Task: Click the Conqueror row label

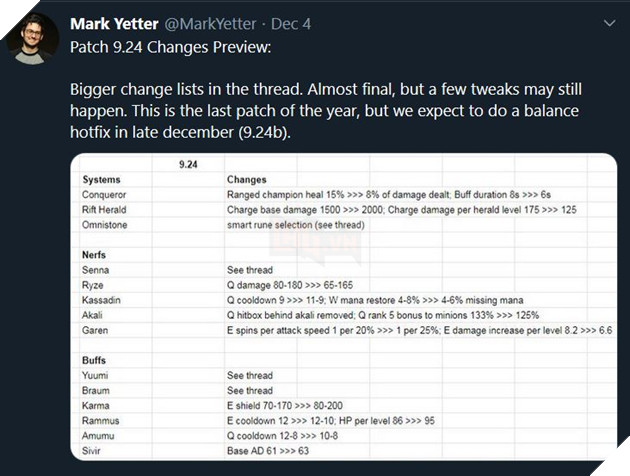Action: (108, 194)
